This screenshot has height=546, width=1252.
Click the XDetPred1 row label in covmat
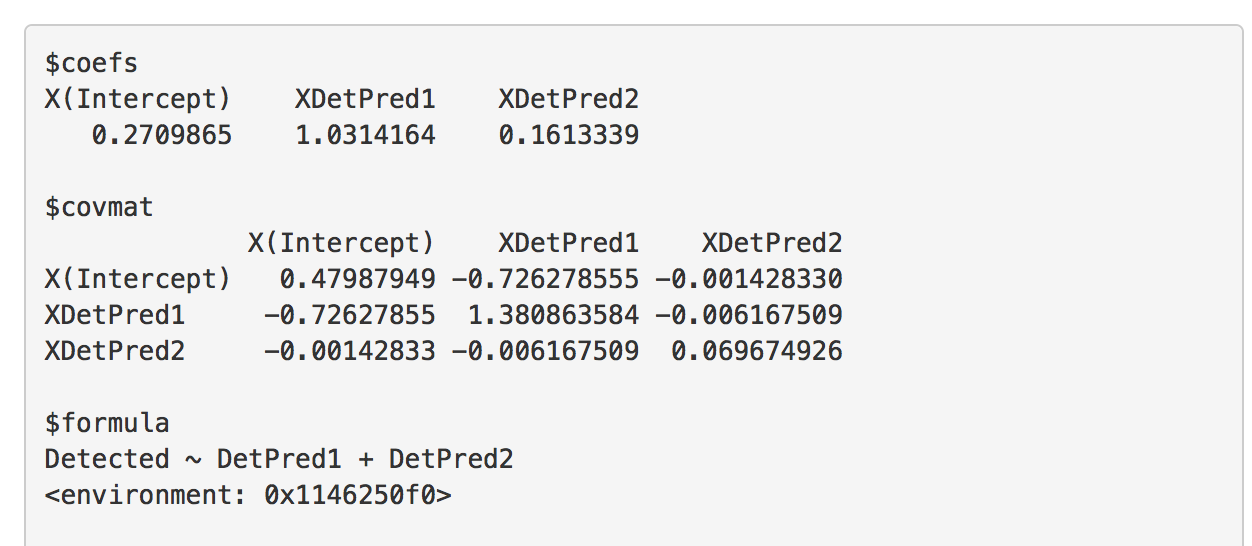(x=115, y=315)
